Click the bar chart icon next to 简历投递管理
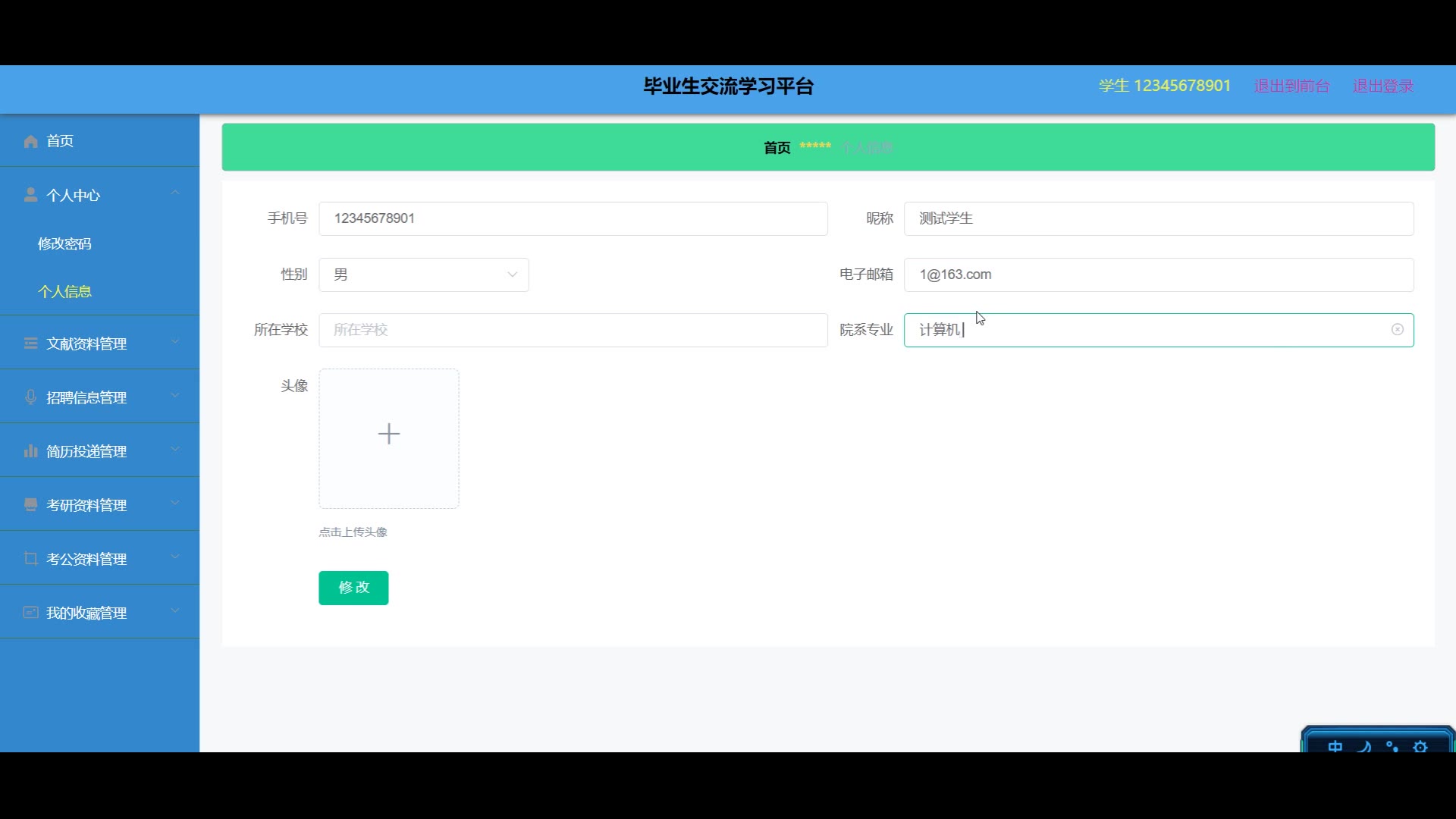Screen dimensions: 1456x819 [30, 451]
